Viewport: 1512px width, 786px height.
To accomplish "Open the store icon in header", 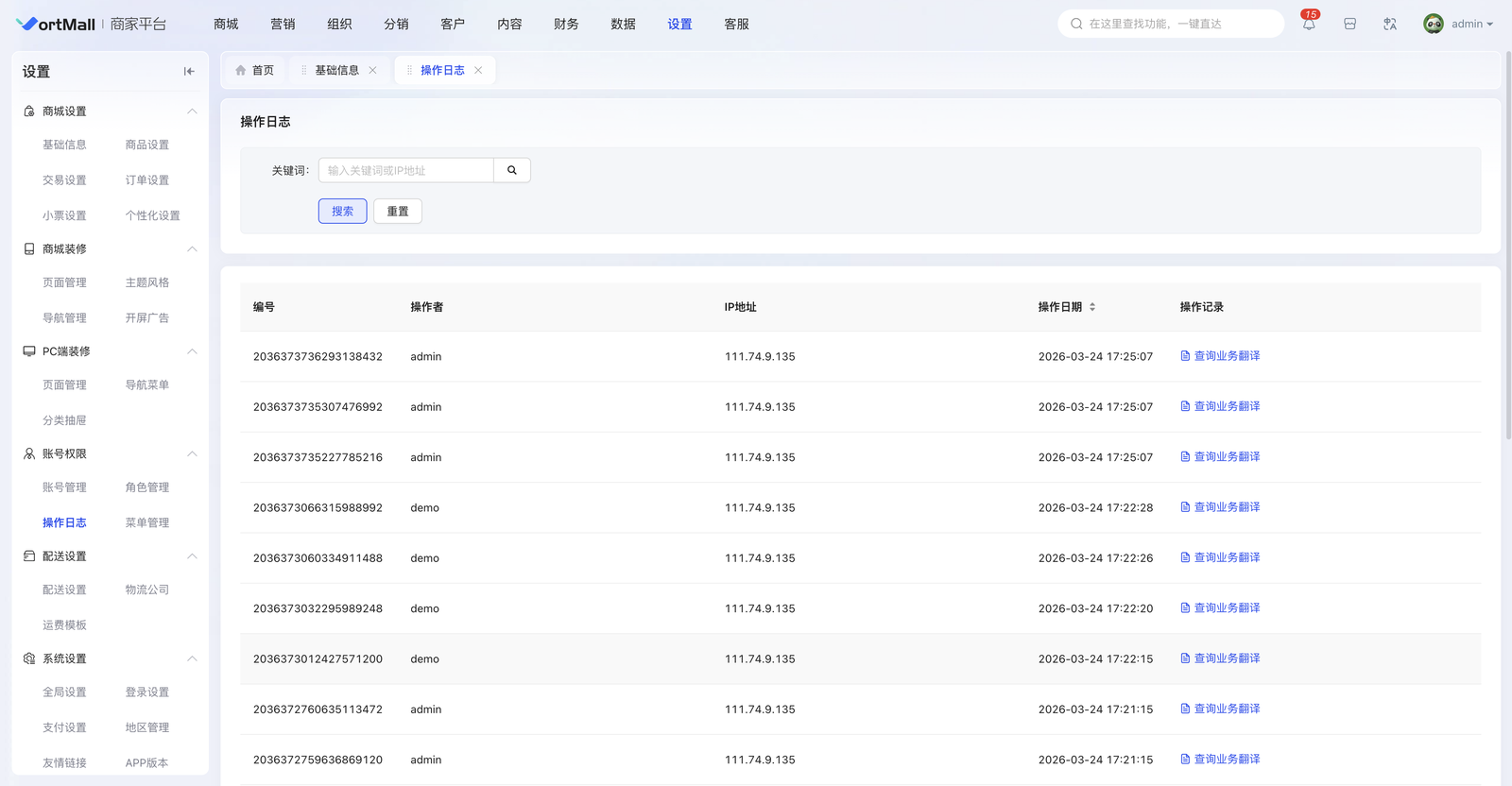I will click(x=1349, y=25).
